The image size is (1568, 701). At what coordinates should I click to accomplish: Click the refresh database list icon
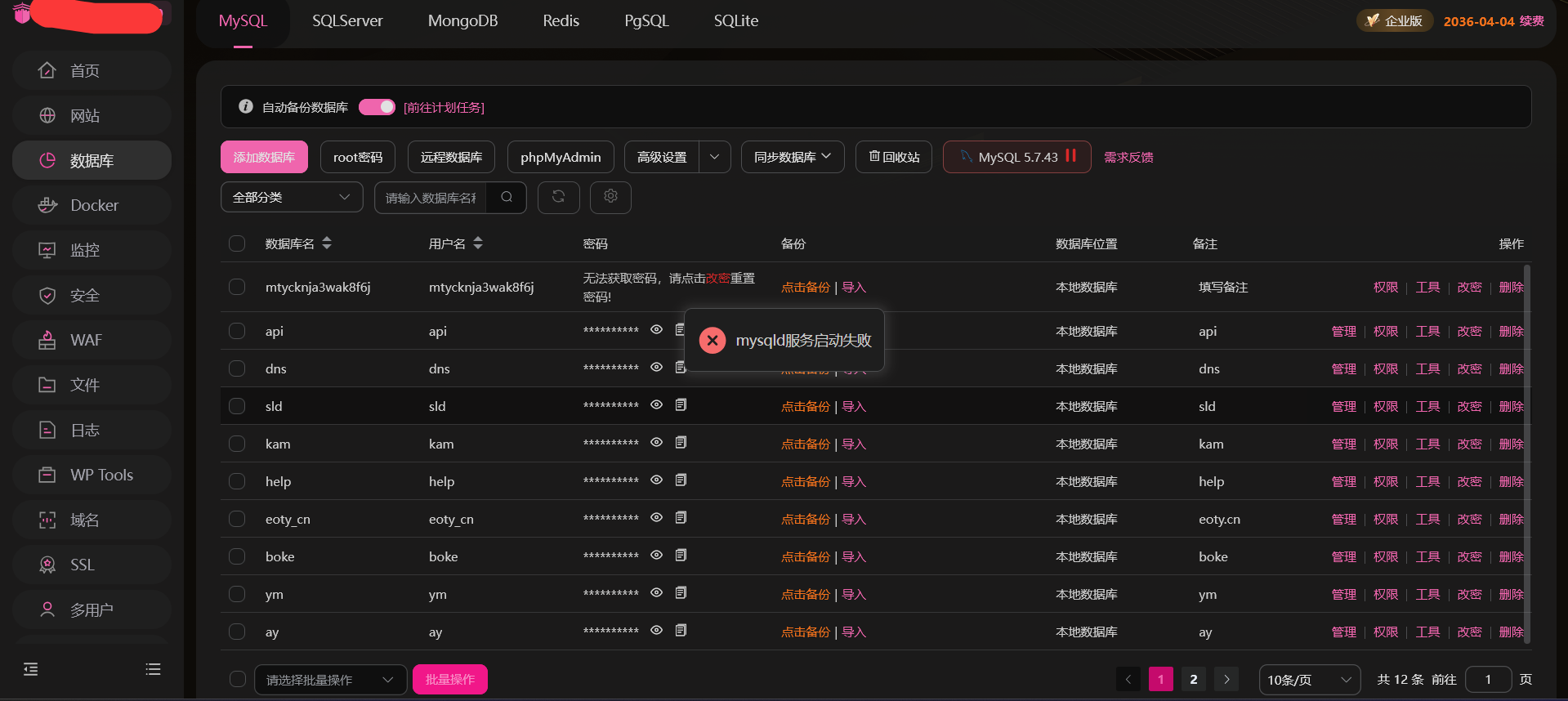click(x=558, y=197)
